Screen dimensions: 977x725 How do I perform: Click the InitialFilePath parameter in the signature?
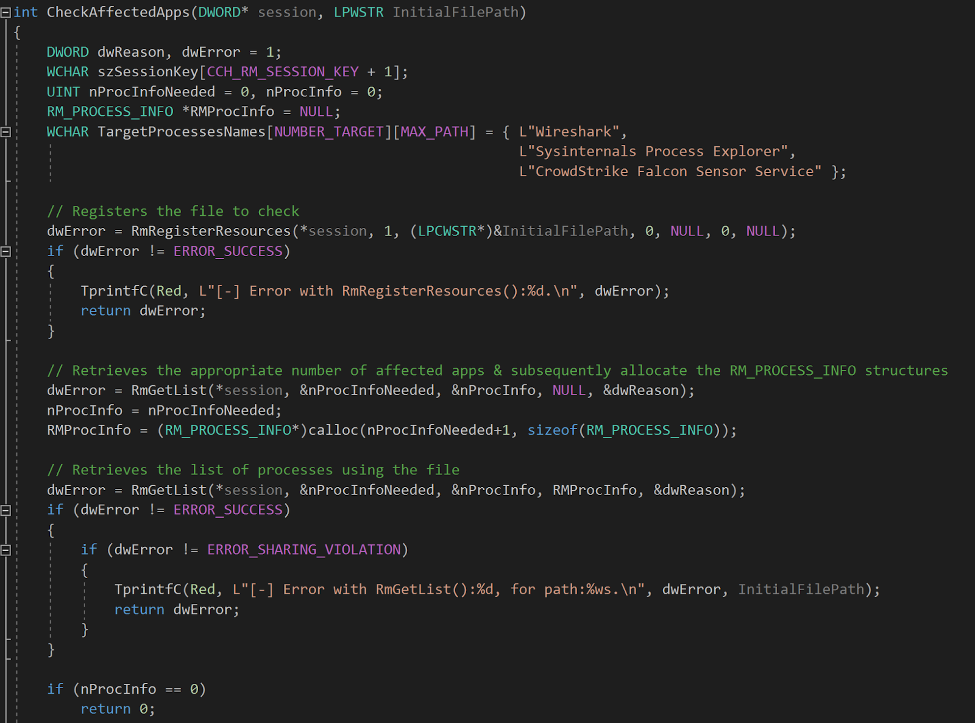[x=455, y=12]
